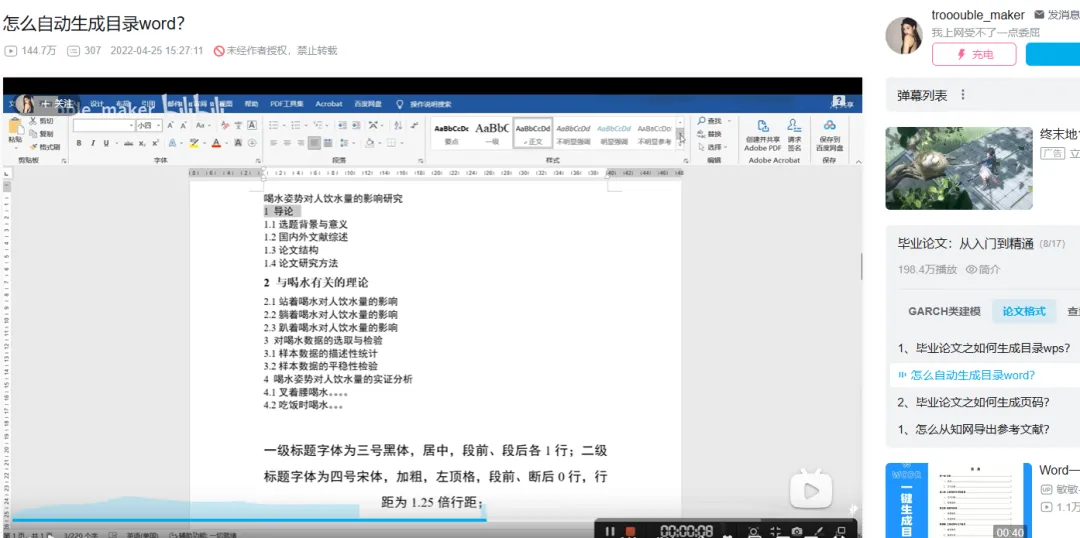Click the Justify alignment icon
Screen dimensions: 1080x538
coord(314,143)
